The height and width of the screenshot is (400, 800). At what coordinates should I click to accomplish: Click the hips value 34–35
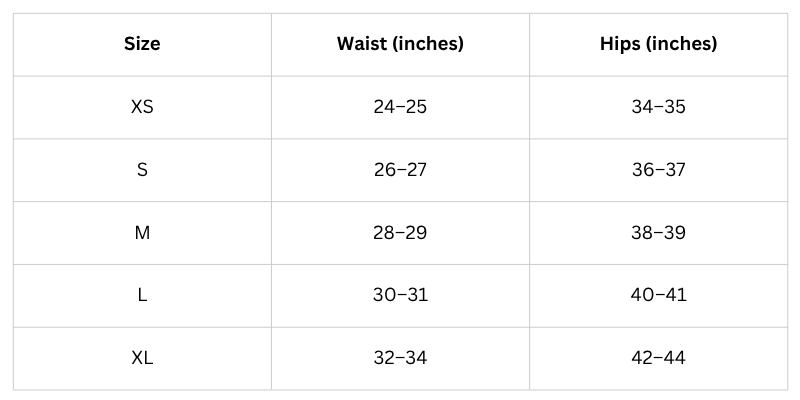[x=658, y=107]
